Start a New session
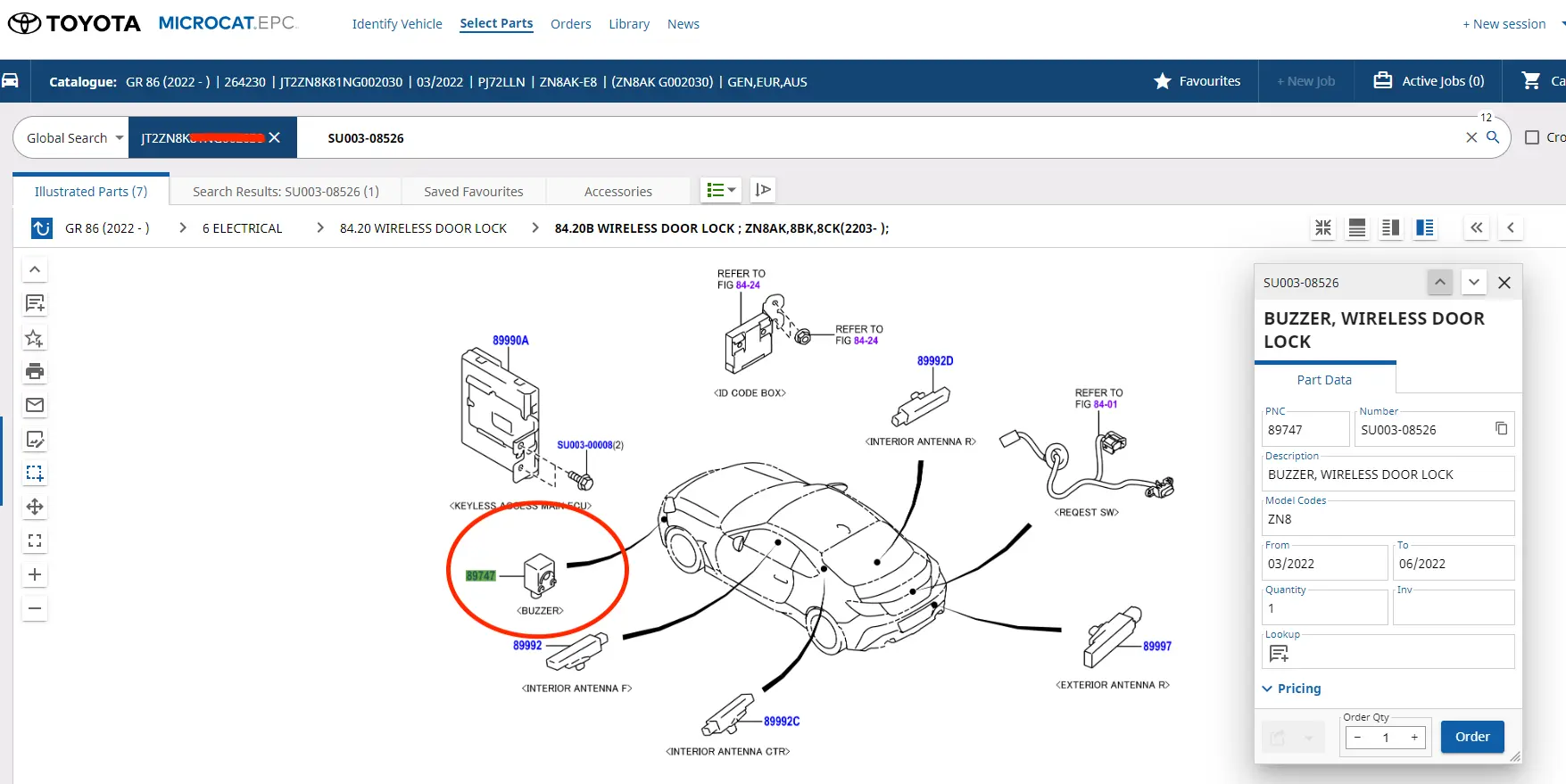The height and width of the screenshot is (784, 1566). pyautogui.click(x=1504, y=24)
